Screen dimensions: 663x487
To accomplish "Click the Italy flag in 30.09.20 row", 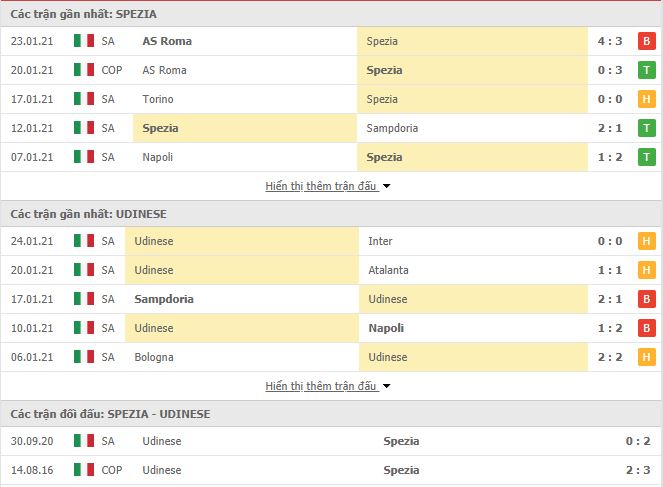I will click(x=84, y=441).
